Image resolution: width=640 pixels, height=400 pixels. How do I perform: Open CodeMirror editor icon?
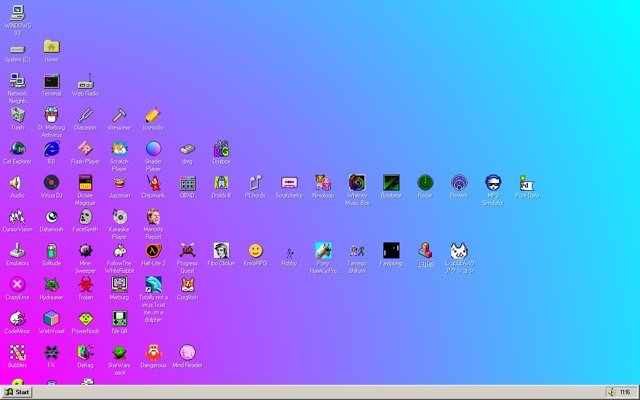pyautogui.click(x=18, y=318)
